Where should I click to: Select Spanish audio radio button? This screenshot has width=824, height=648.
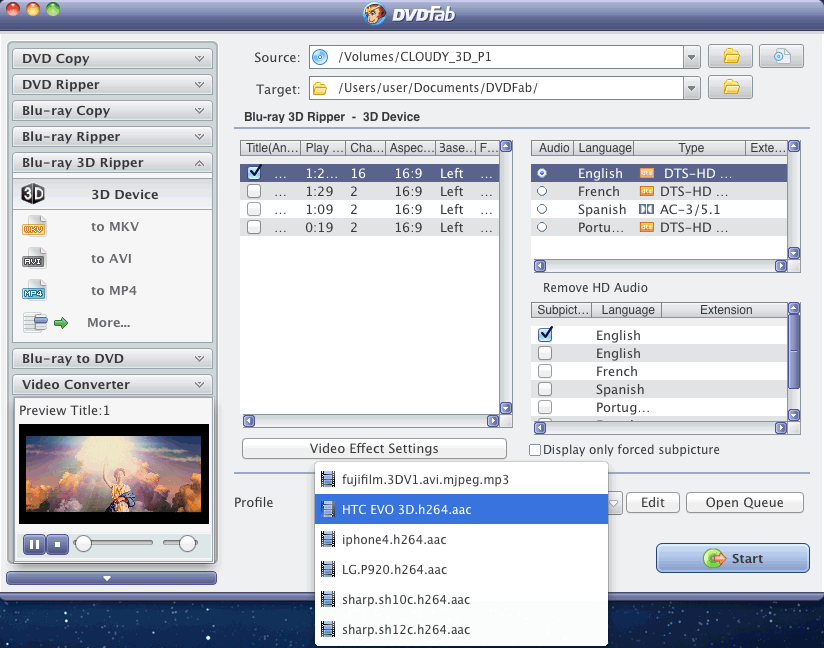tap(542, 209)
